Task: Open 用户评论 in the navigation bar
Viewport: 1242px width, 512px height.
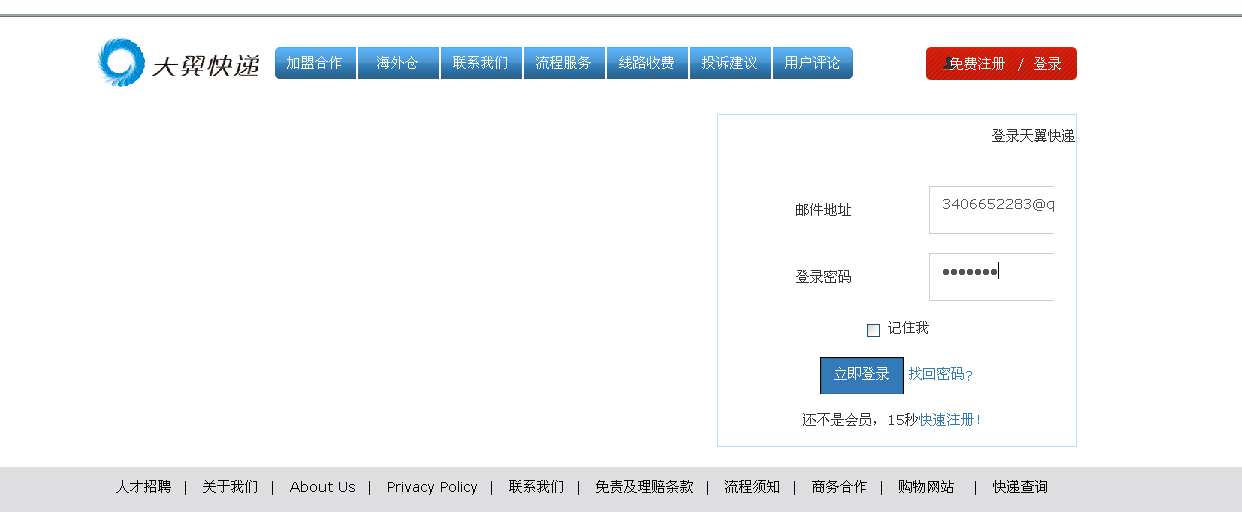Action: tap(812, 63)
